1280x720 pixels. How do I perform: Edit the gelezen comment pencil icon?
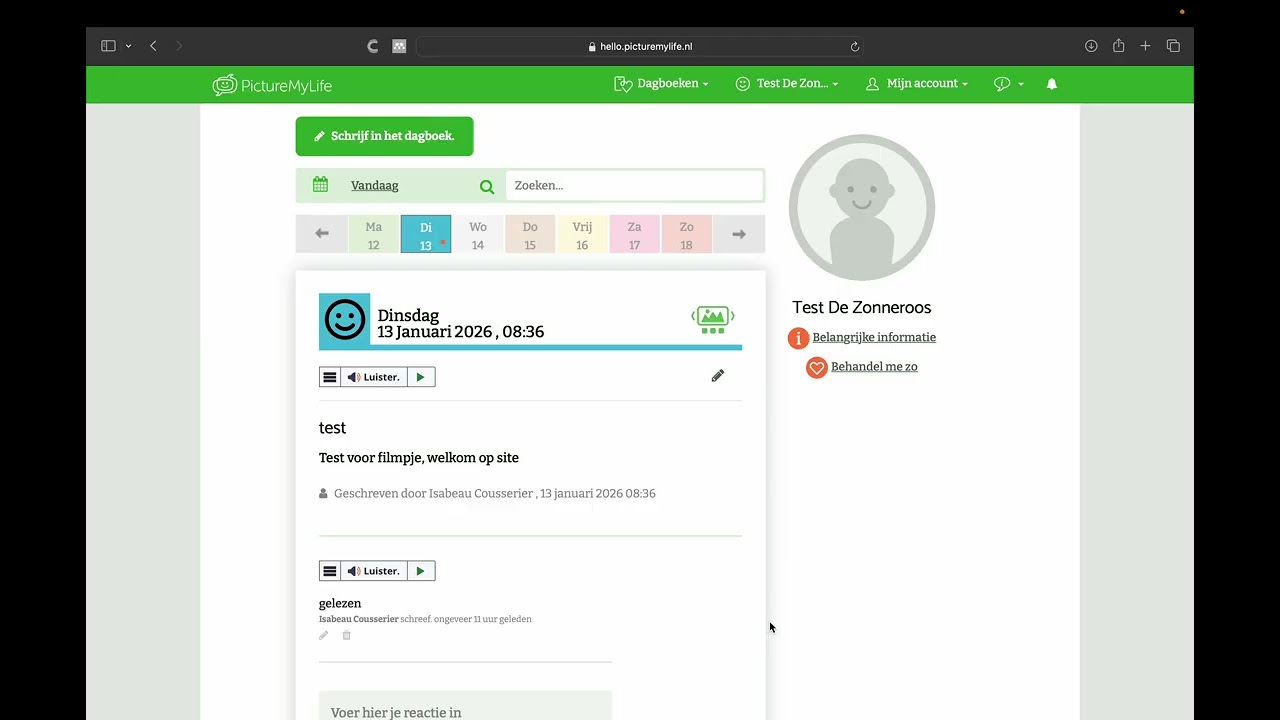[323, 636]
